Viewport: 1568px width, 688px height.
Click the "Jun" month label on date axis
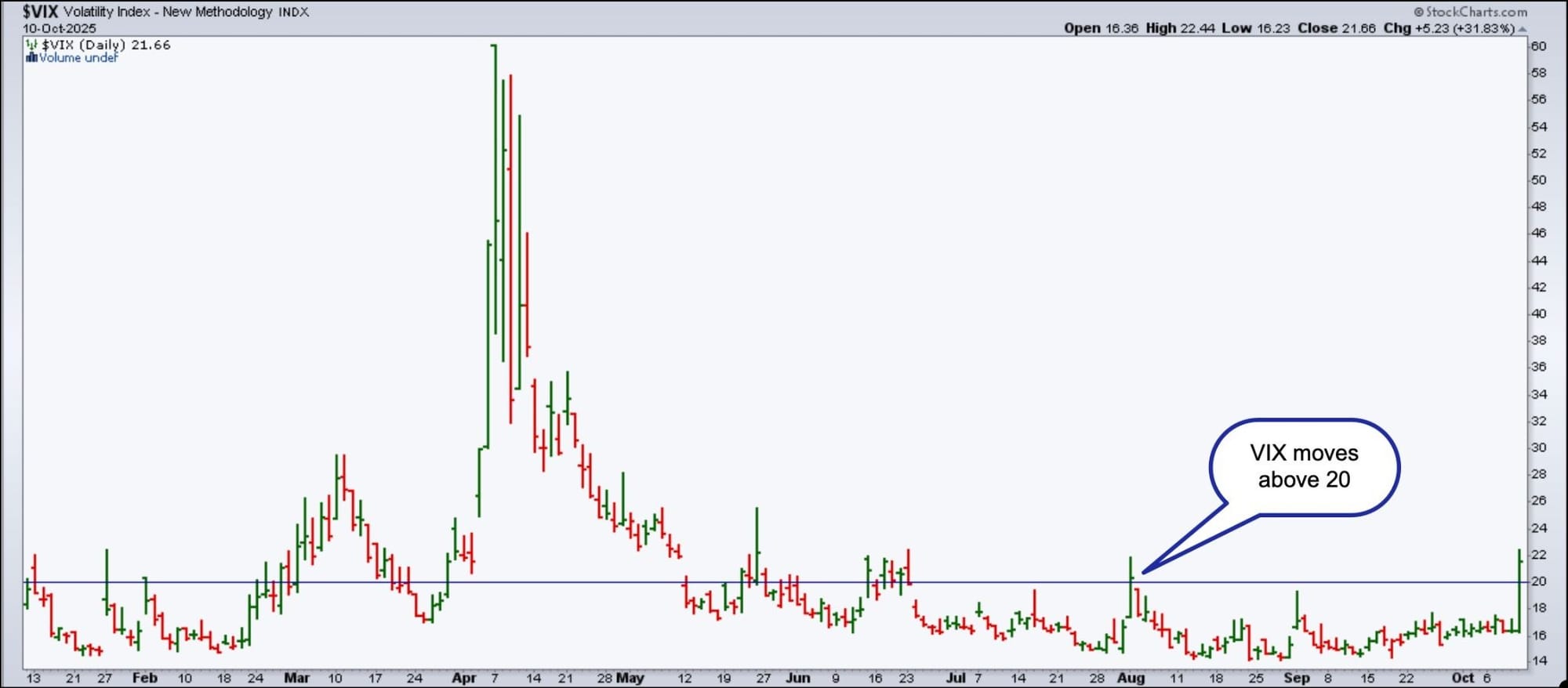(x=798, y=678)
